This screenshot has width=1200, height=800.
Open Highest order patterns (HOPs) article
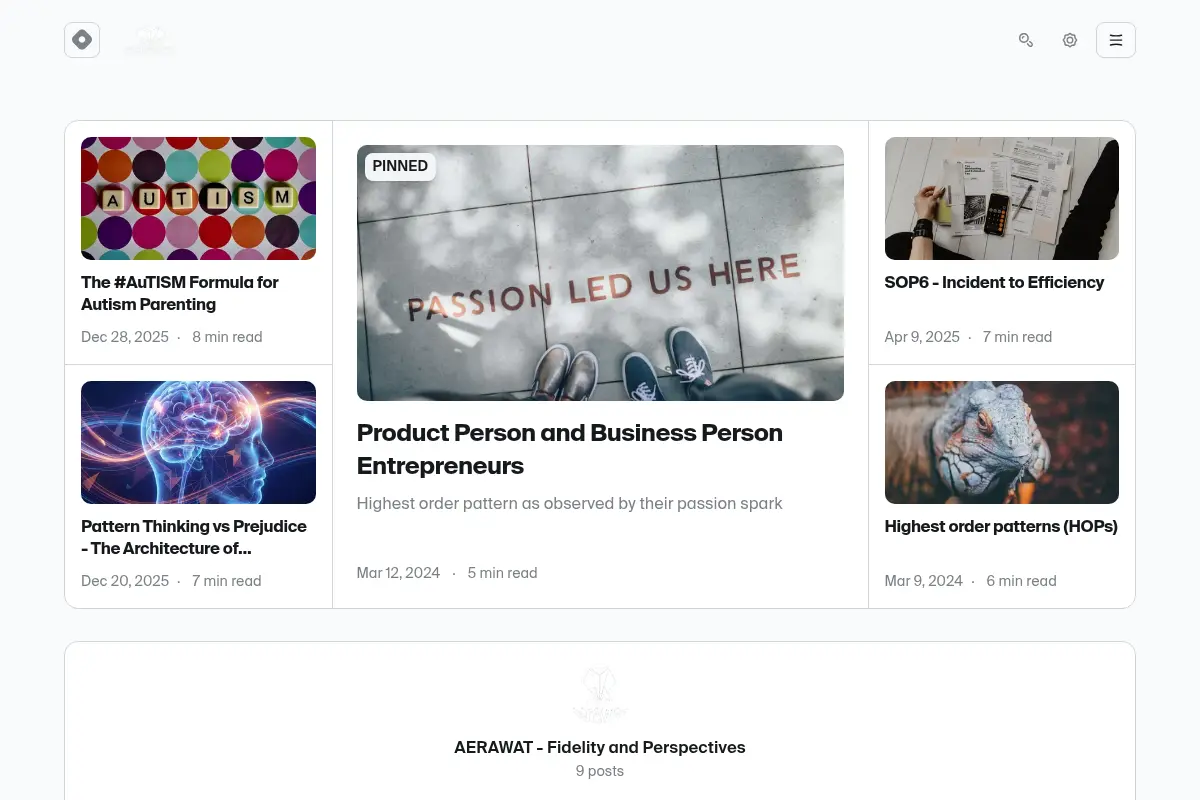coord(1001,526)
